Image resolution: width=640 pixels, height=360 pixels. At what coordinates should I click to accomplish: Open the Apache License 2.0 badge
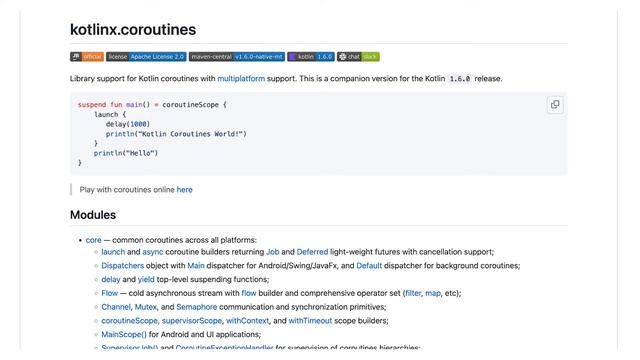tap(146, 57)
